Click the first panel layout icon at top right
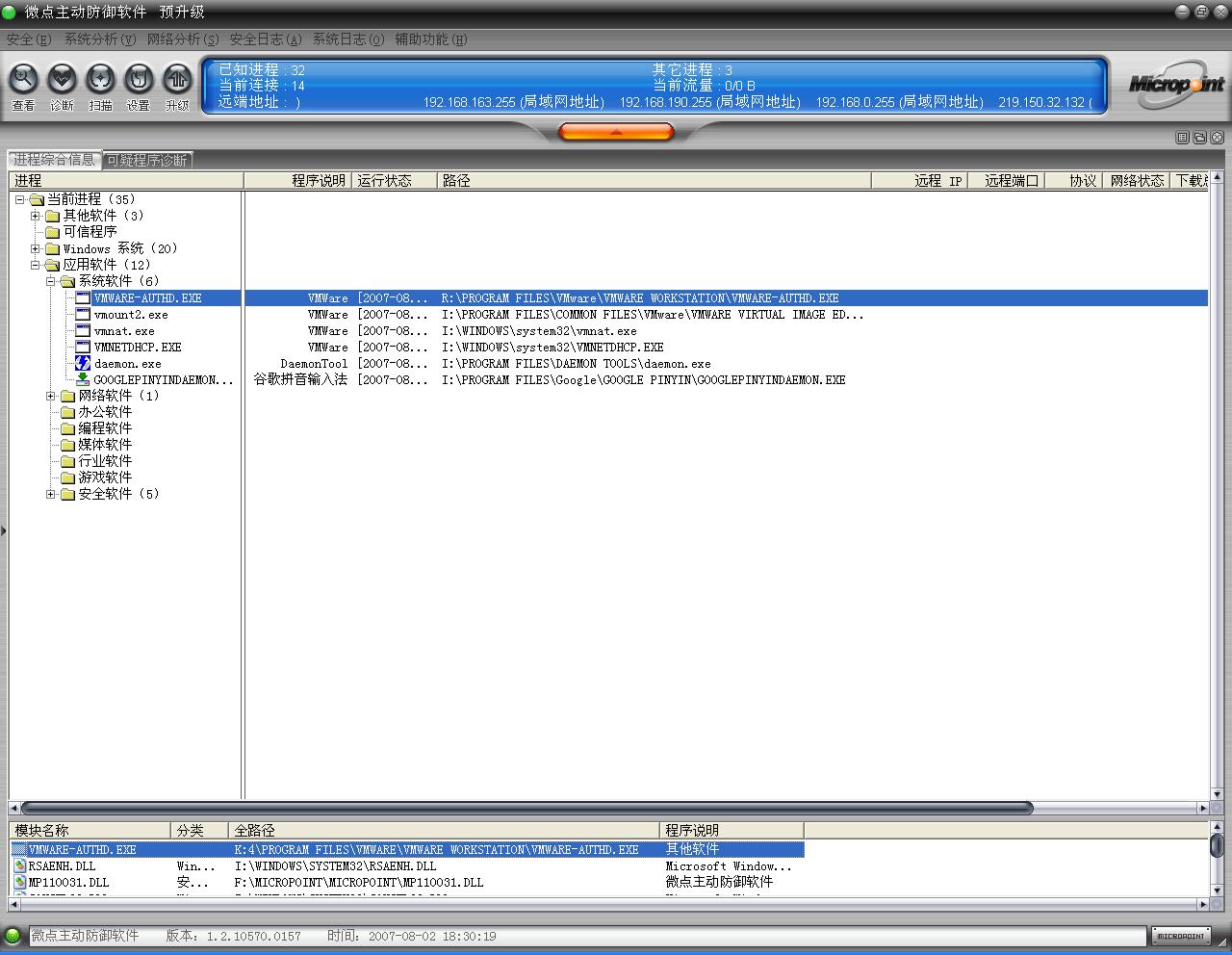This screenshot has height=955, width=1232. pos(1183,138)
